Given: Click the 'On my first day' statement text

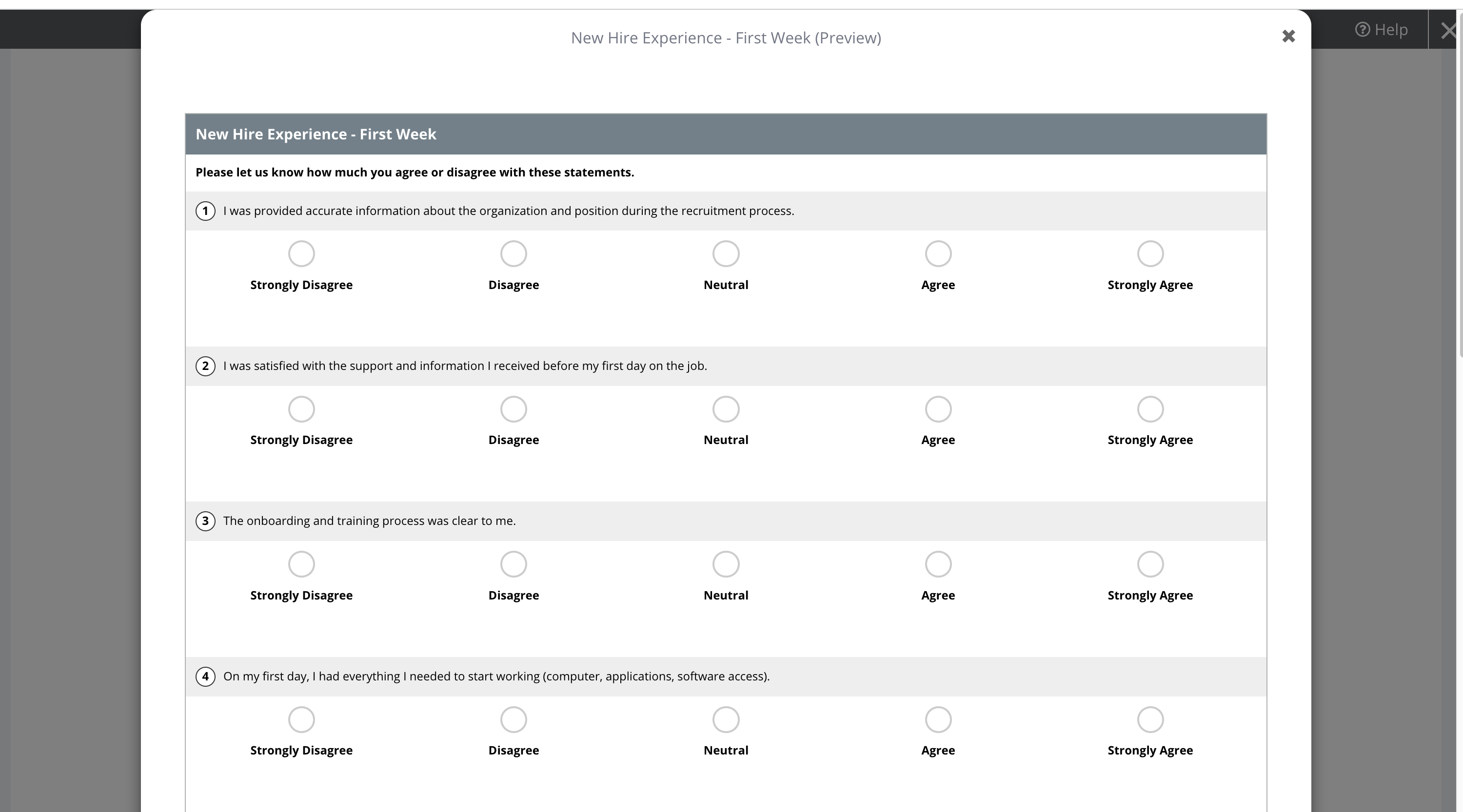Looking at the screenshot, I should 496,677.
